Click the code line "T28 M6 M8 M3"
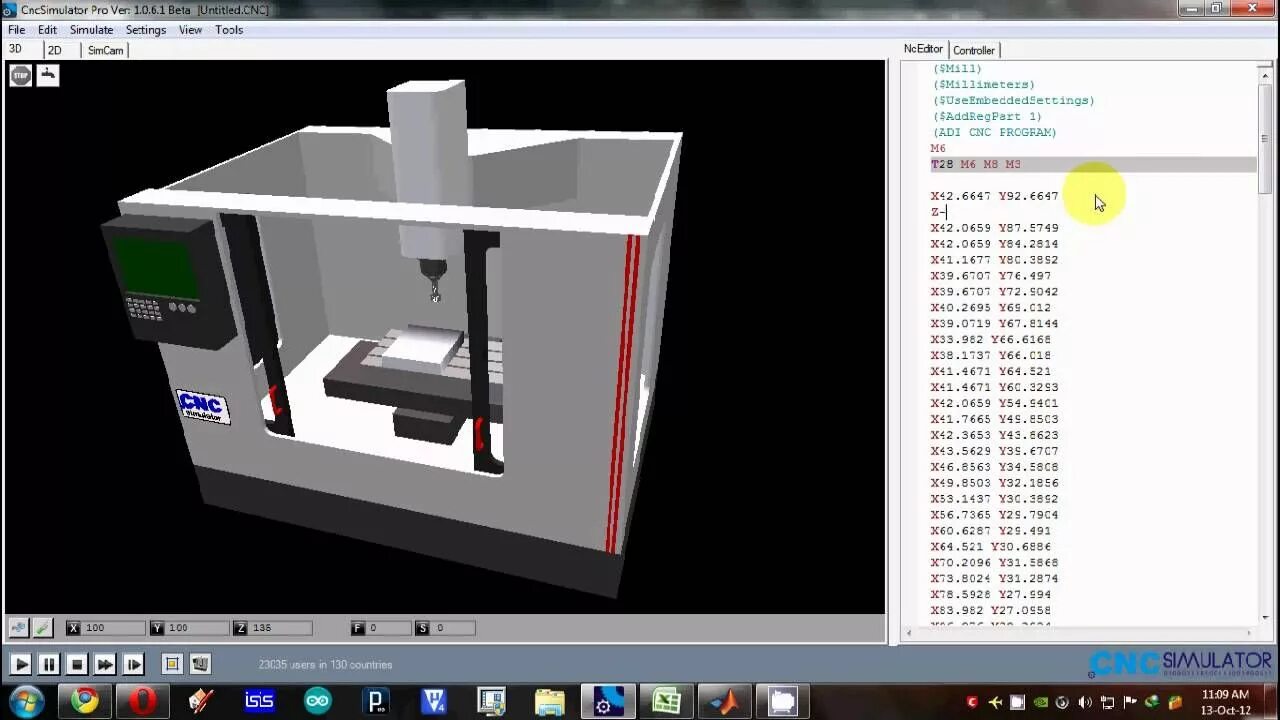This screenshot has width=1280, height=720. [975, 164]
